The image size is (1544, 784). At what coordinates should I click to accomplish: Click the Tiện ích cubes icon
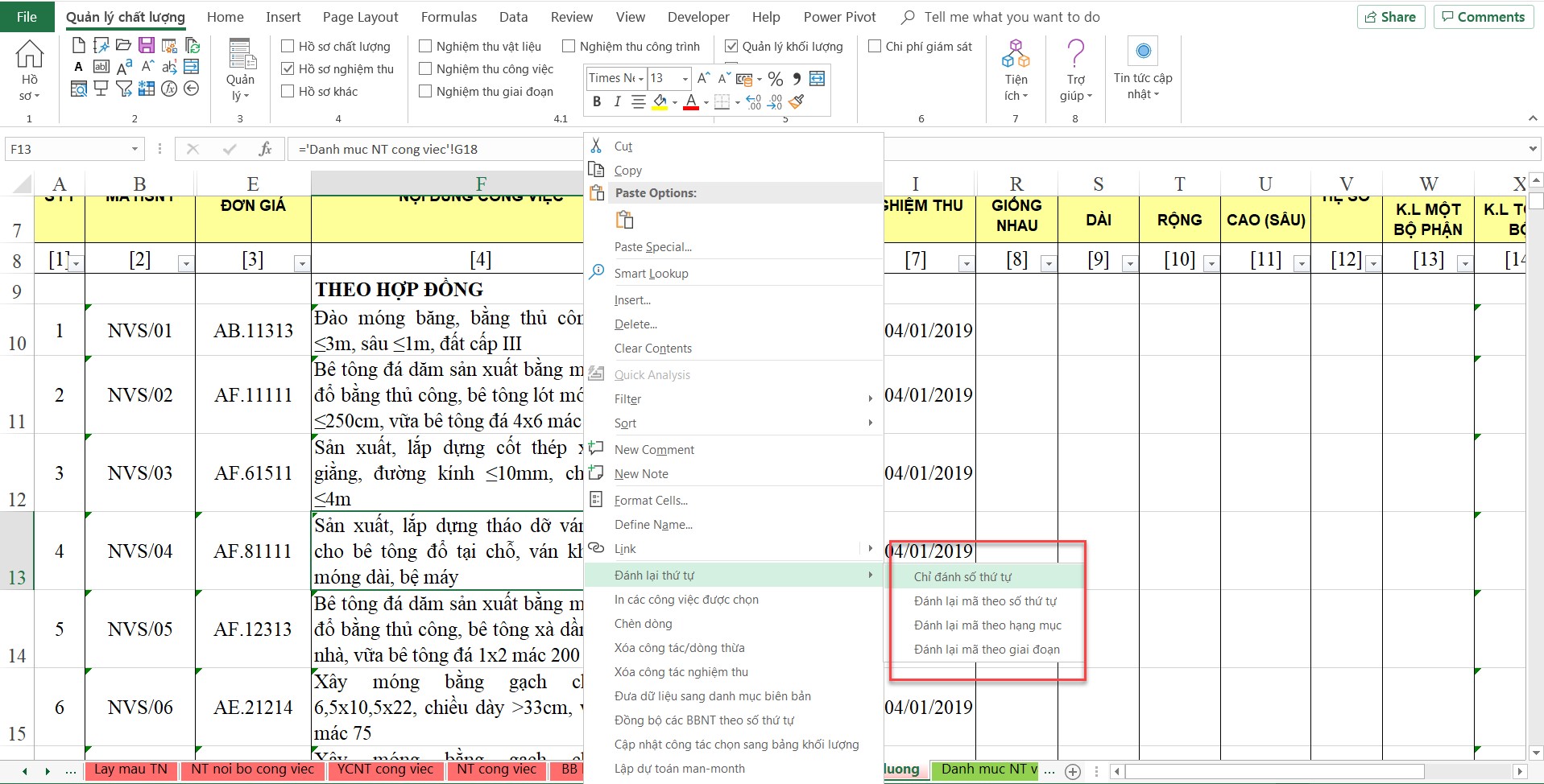[1016, 55]
